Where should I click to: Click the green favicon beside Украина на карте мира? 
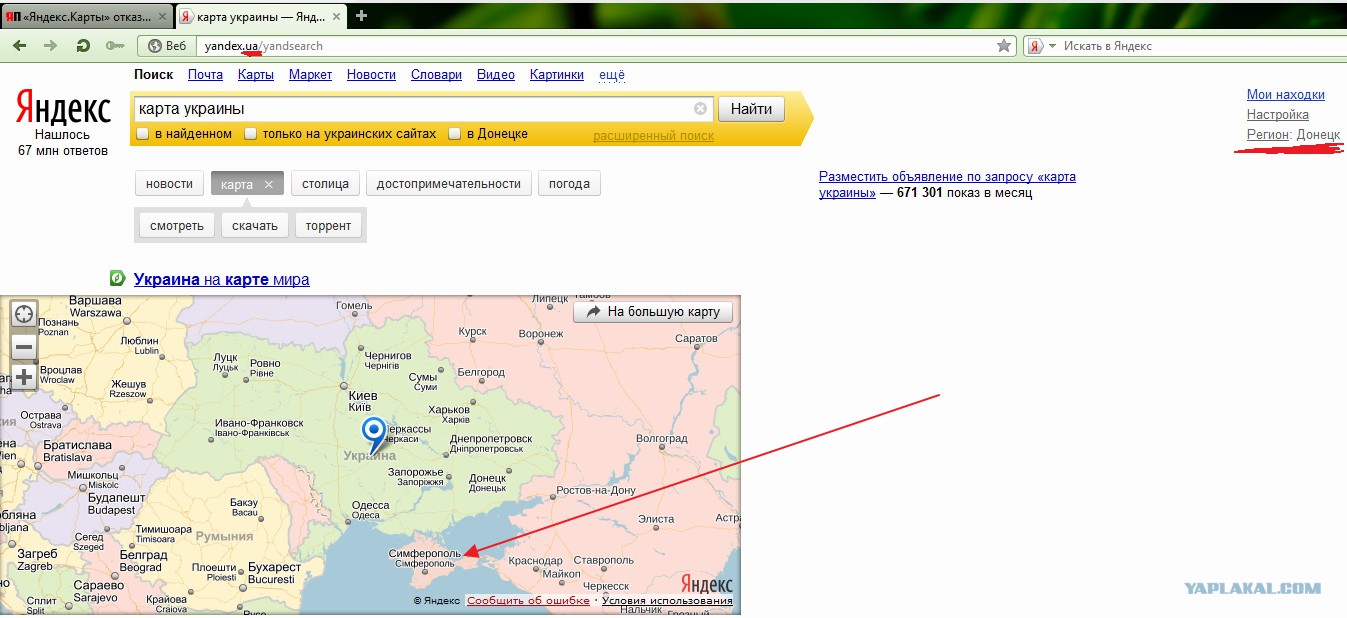tap(117, 279)
